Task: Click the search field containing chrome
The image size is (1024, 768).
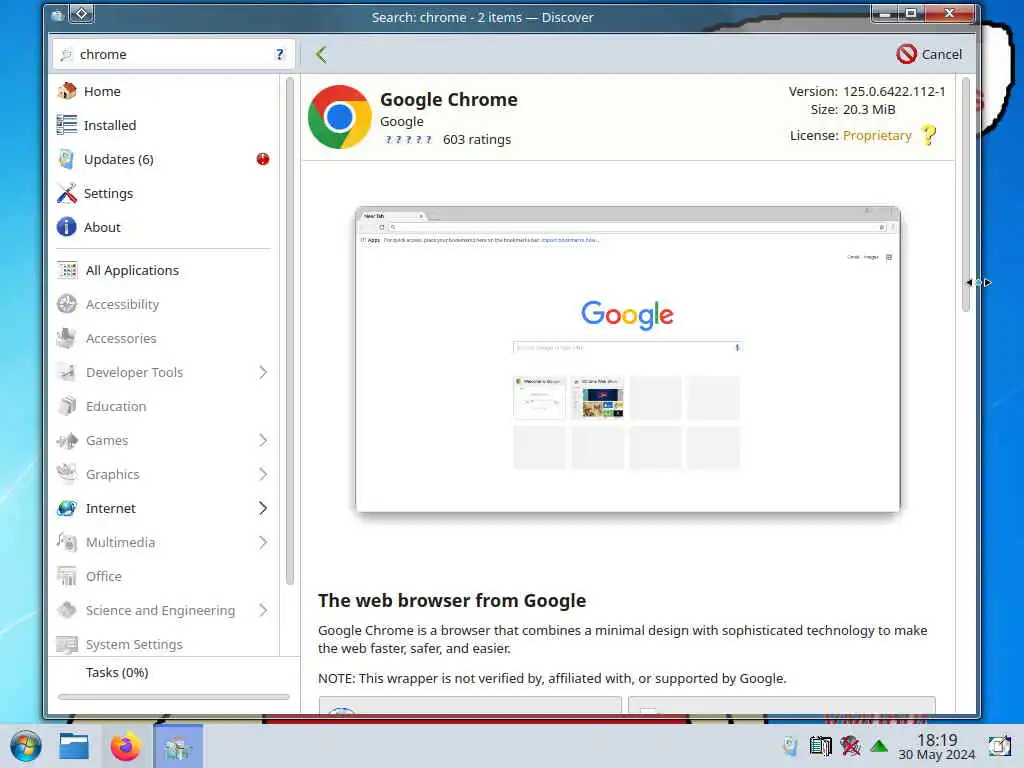Action: 174,54
